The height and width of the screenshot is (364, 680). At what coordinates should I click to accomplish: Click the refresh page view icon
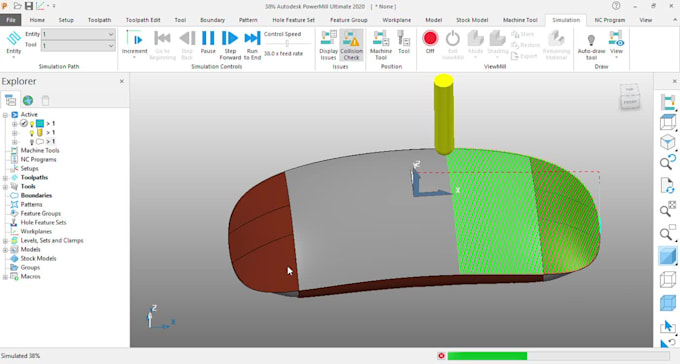pyautogui.click(x=667, y=186)
